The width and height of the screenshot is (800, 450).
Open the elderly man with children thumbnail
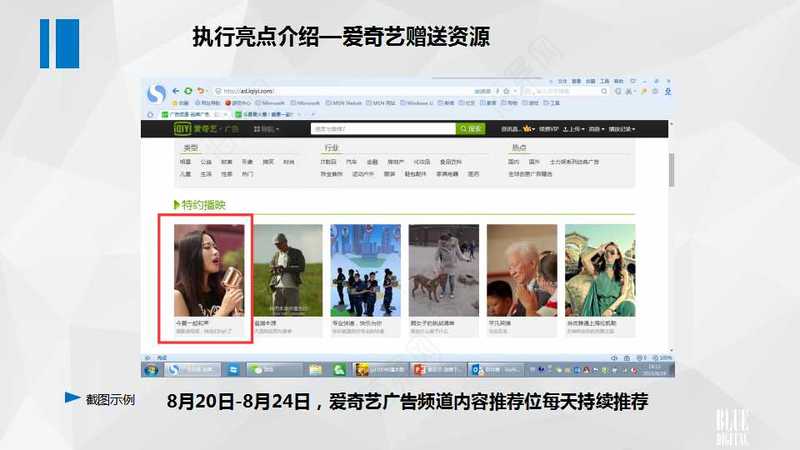coord(522,270)
